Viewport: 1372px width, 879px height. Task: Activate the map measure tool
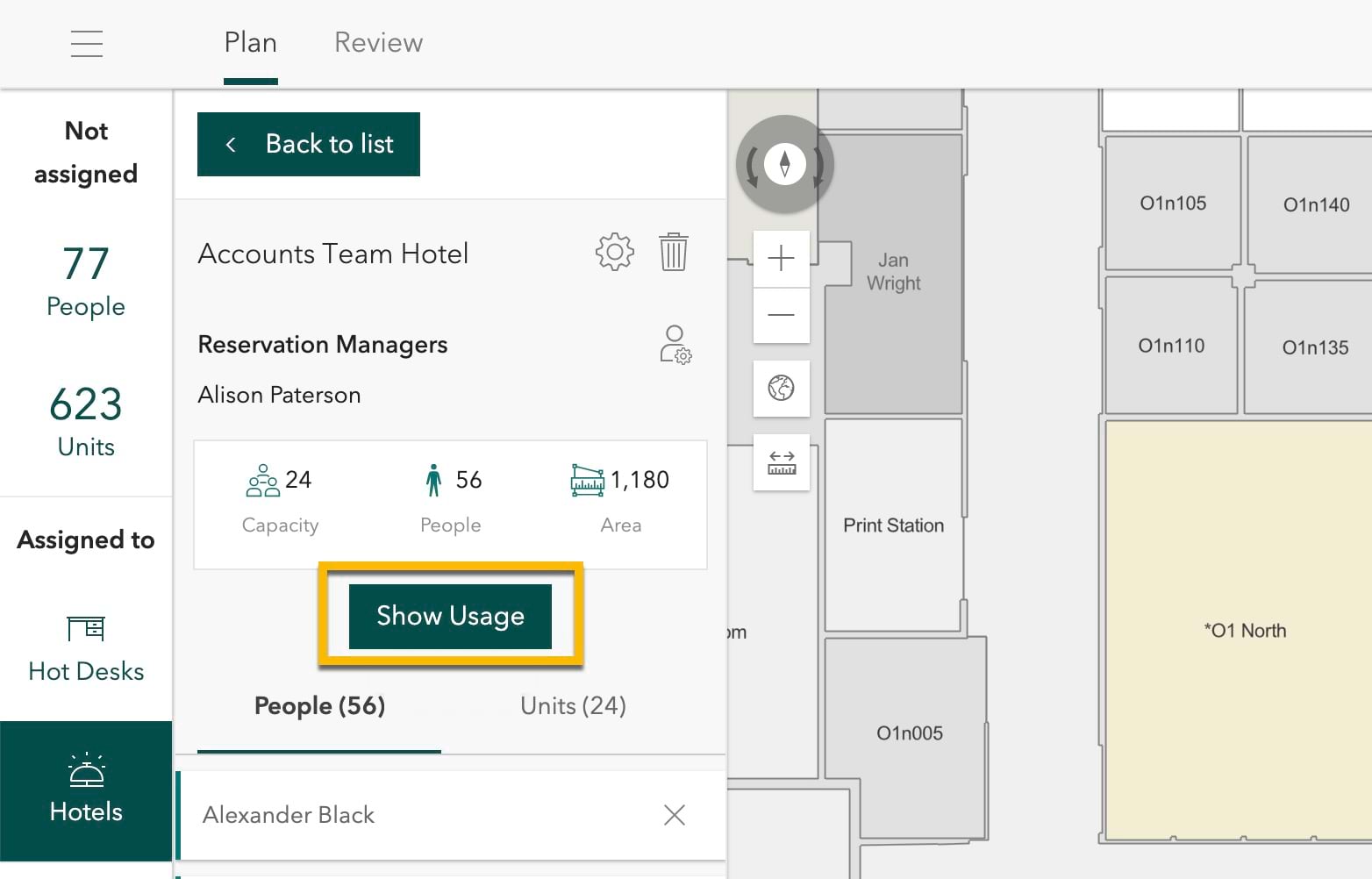pos(781,462)
